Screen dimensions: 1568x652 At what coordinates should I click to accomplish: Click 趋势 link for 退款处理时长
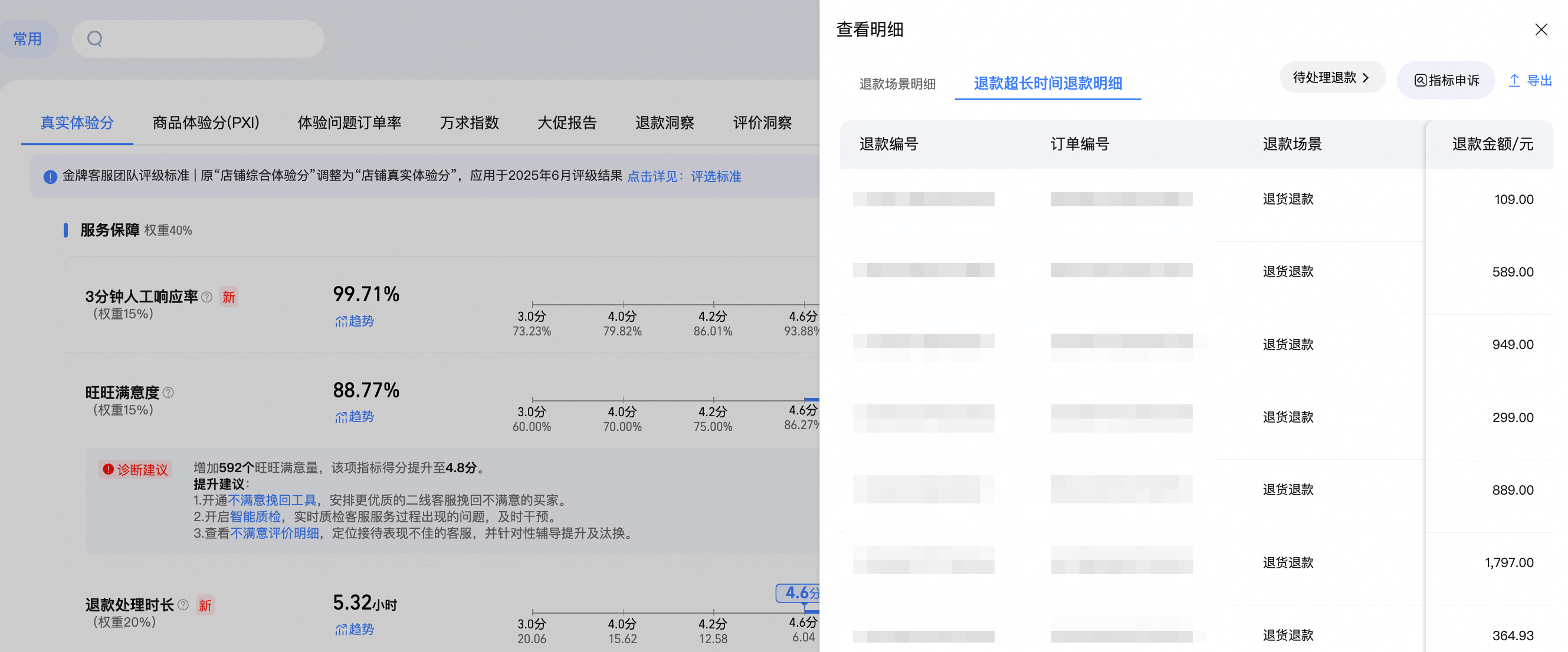click(x=355, y=629)
